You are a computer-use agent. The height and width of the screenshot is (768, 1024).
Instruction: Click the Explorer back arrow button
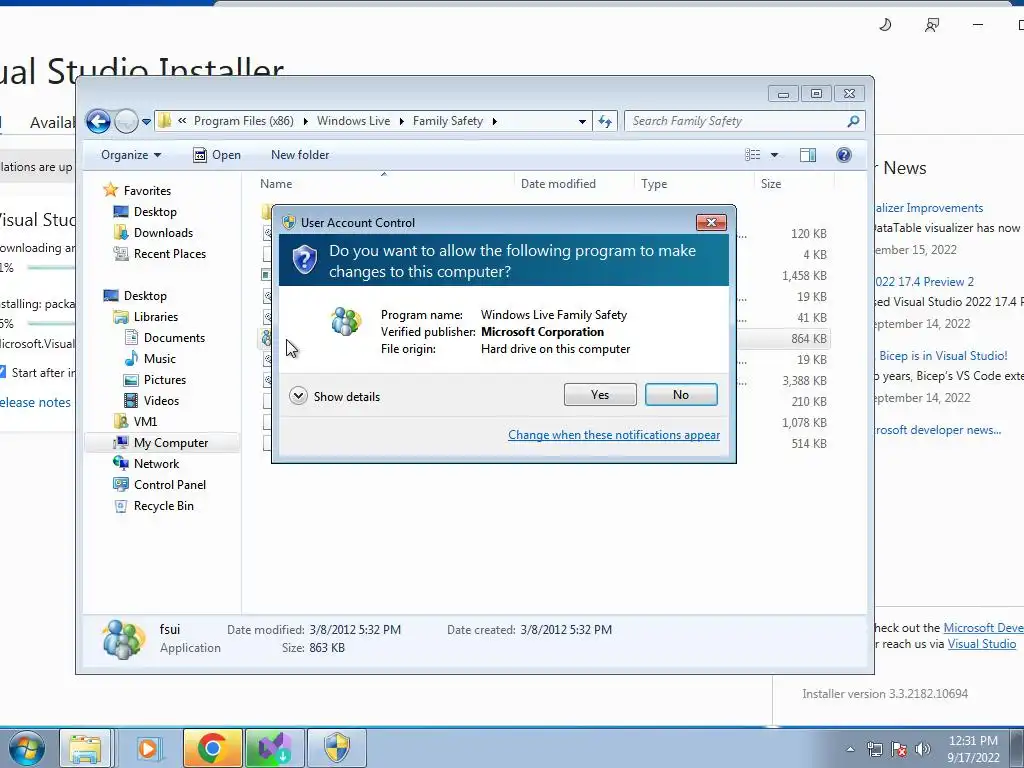pos(99,121)
